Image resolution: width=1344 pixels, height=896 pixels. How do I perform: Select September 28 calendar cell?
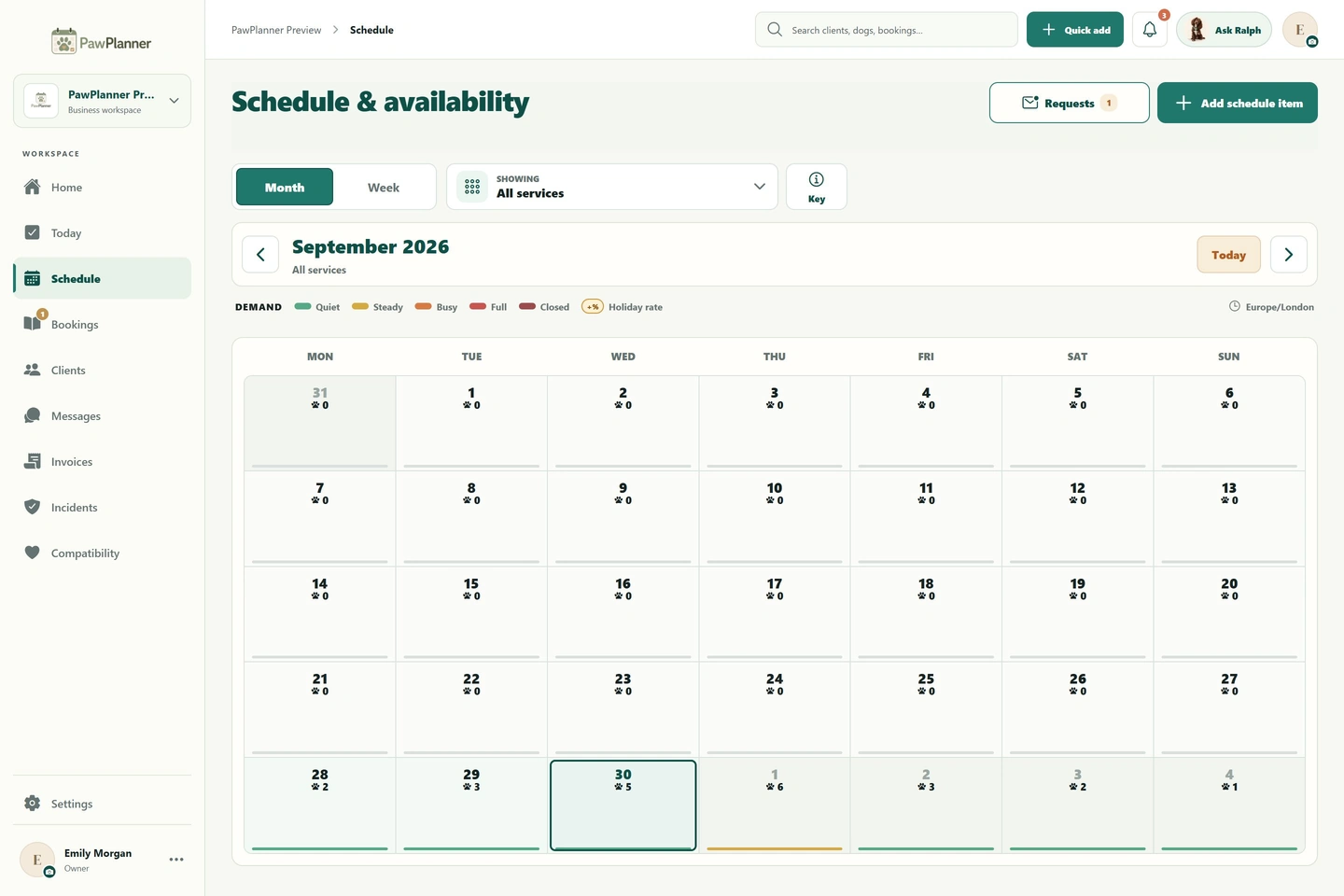tap(320, 805)
